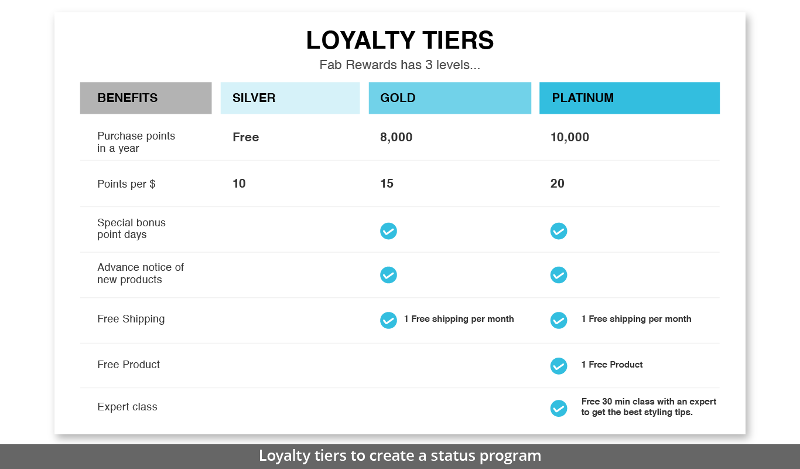Select the SILVER tier header

point(290,98)
